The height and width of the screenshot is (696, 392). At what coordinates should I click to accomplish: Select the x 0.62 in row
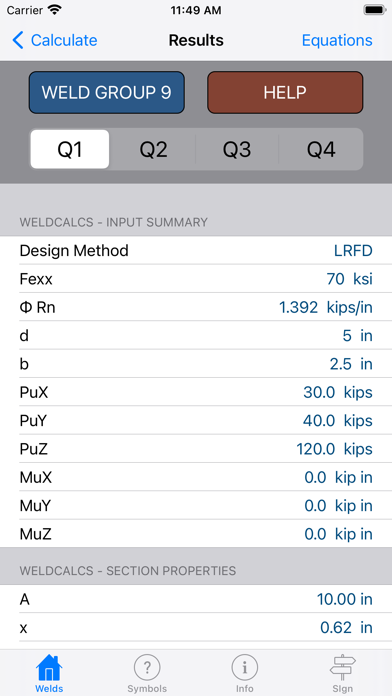coord(196,628)
